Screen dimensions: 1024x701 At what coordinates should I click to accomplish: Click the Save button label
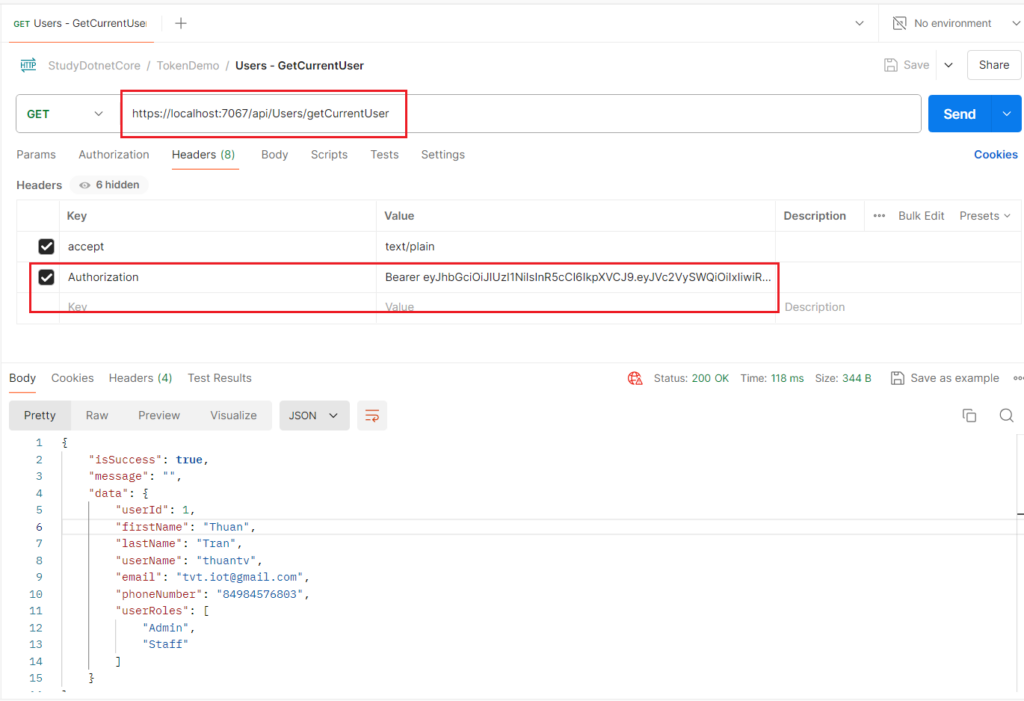pos(916,65)
